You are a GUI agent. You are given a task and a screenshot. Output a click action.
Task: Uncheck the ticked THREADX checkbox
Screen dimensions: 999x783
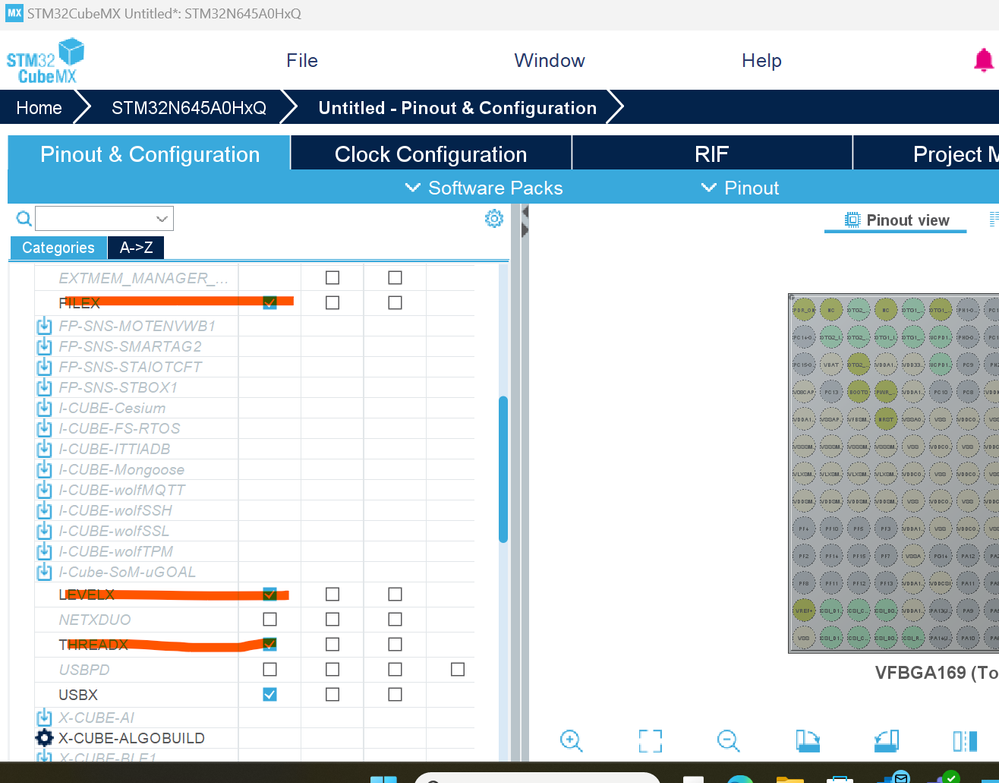pyautogui.click(x=270, y=644)
